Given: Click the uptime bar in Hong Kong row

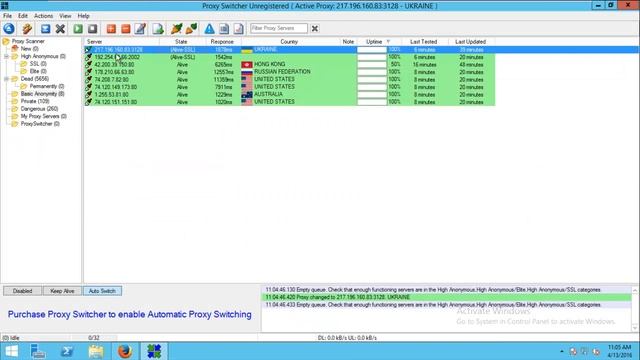Looking at the screenshot, I should [372, 64].
